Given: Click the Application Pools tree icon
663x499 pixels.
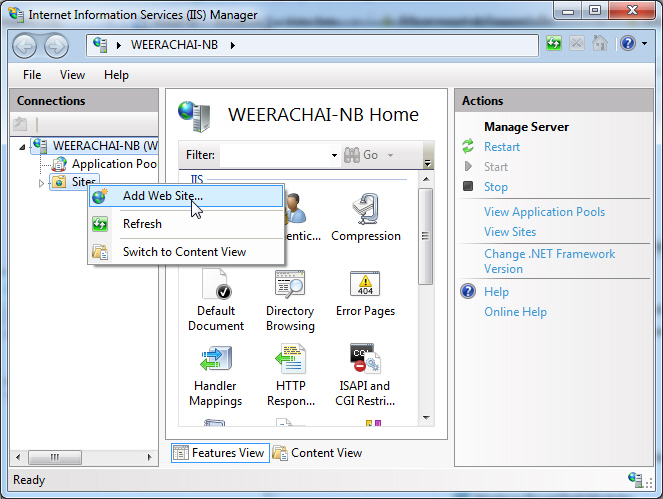Looking at the screenshot, I should (59, 164).
